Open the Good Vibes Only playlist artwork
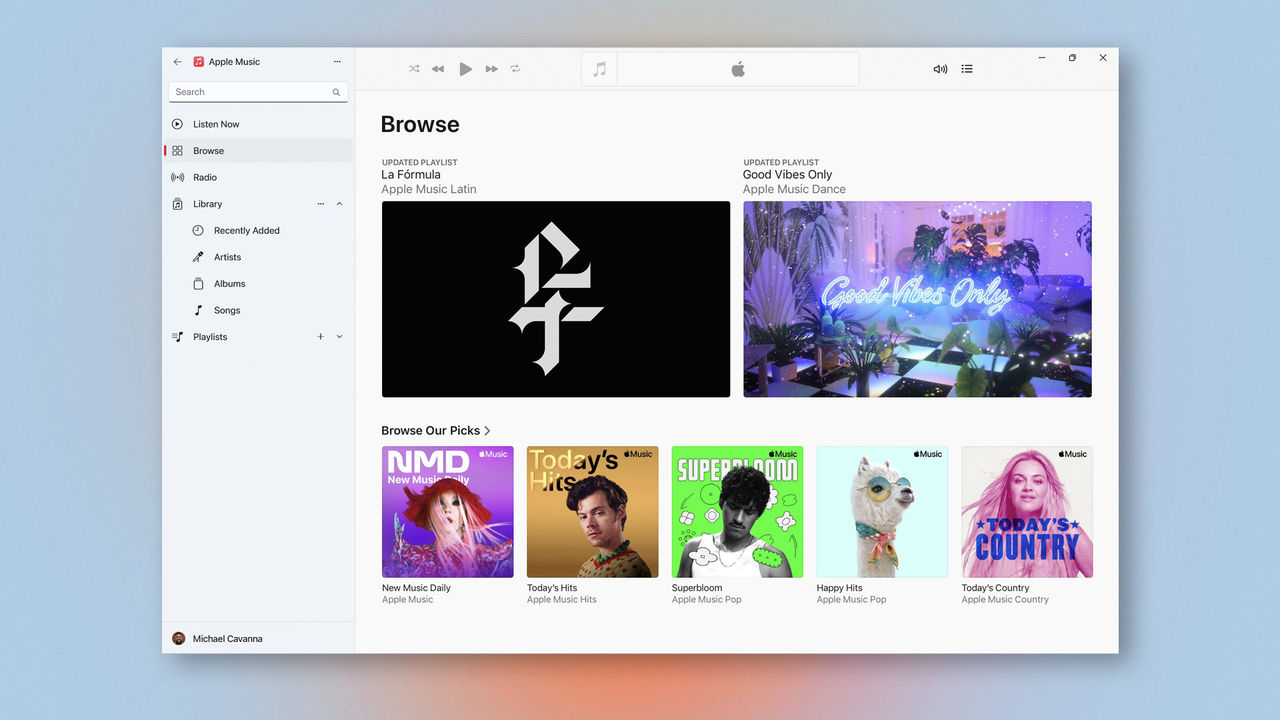Viewport: 1280px width, 720px height. coord(917,298)
